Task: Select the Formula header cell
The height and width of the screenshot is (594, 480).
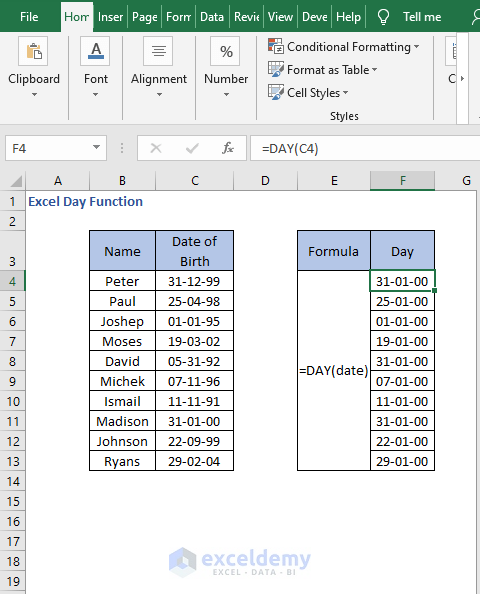Action: [334, 251]
